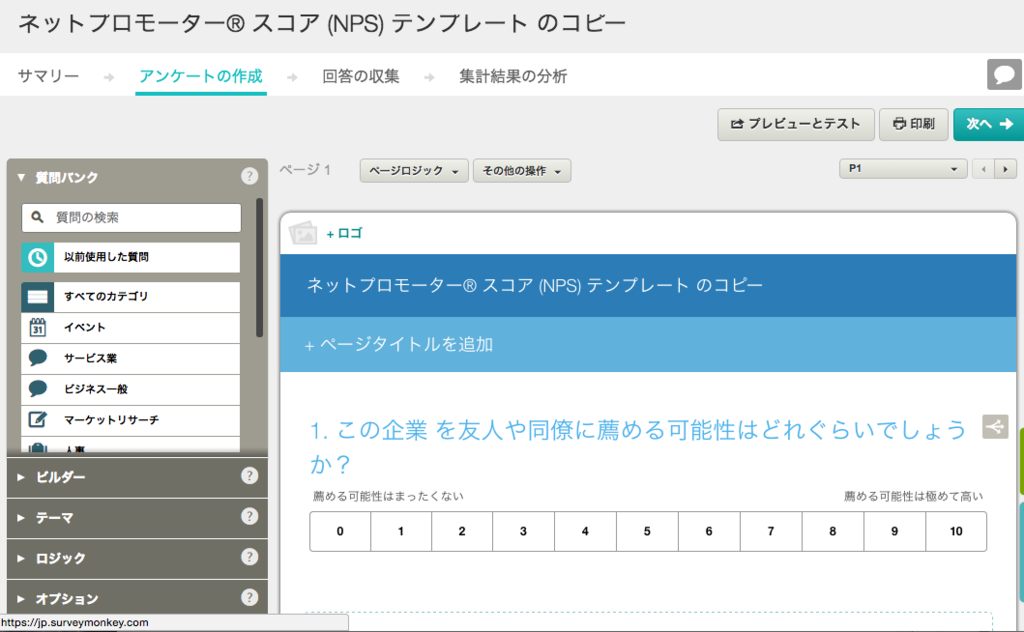Click the 印刷 button

point(914,124)
